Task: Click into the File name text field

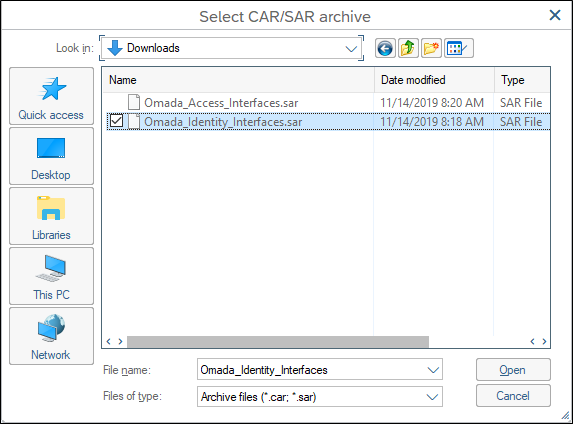Action: 311,370
